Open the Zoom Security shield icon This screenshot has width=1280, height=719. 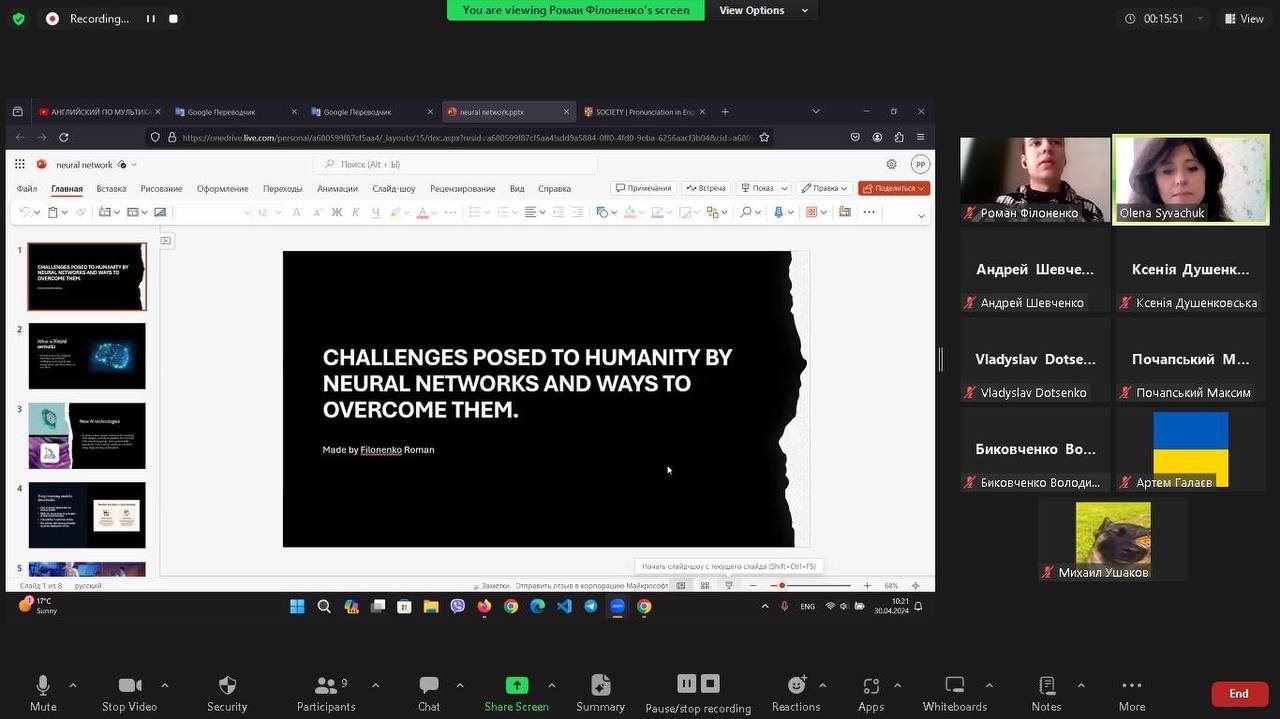click(227, 685)
